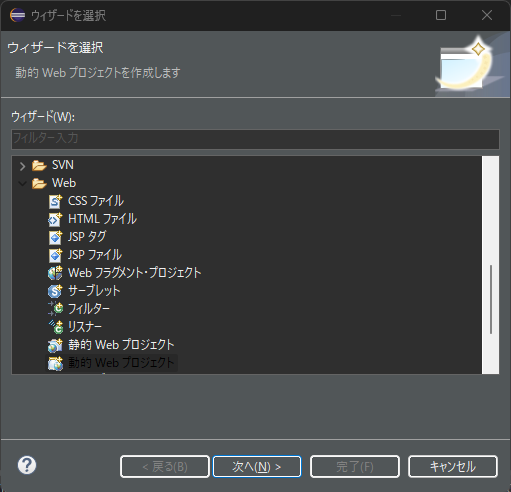Select CSS ファイル wizard
The height and width of the screenshot is (492, 511).
96,201
